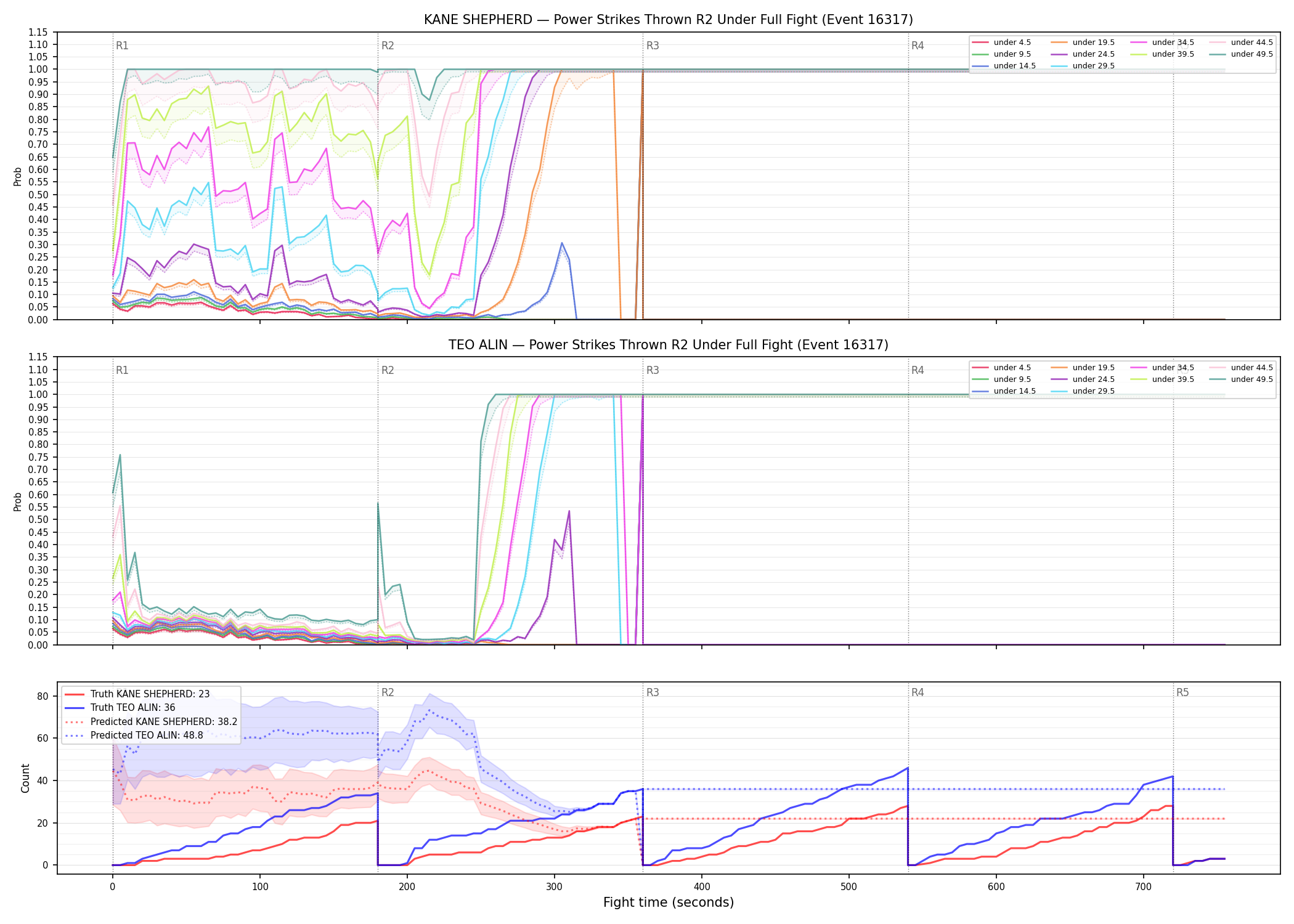Click the R2 round marker in the Count chart
The image size is (1294, 924).
tap(388, 692)
